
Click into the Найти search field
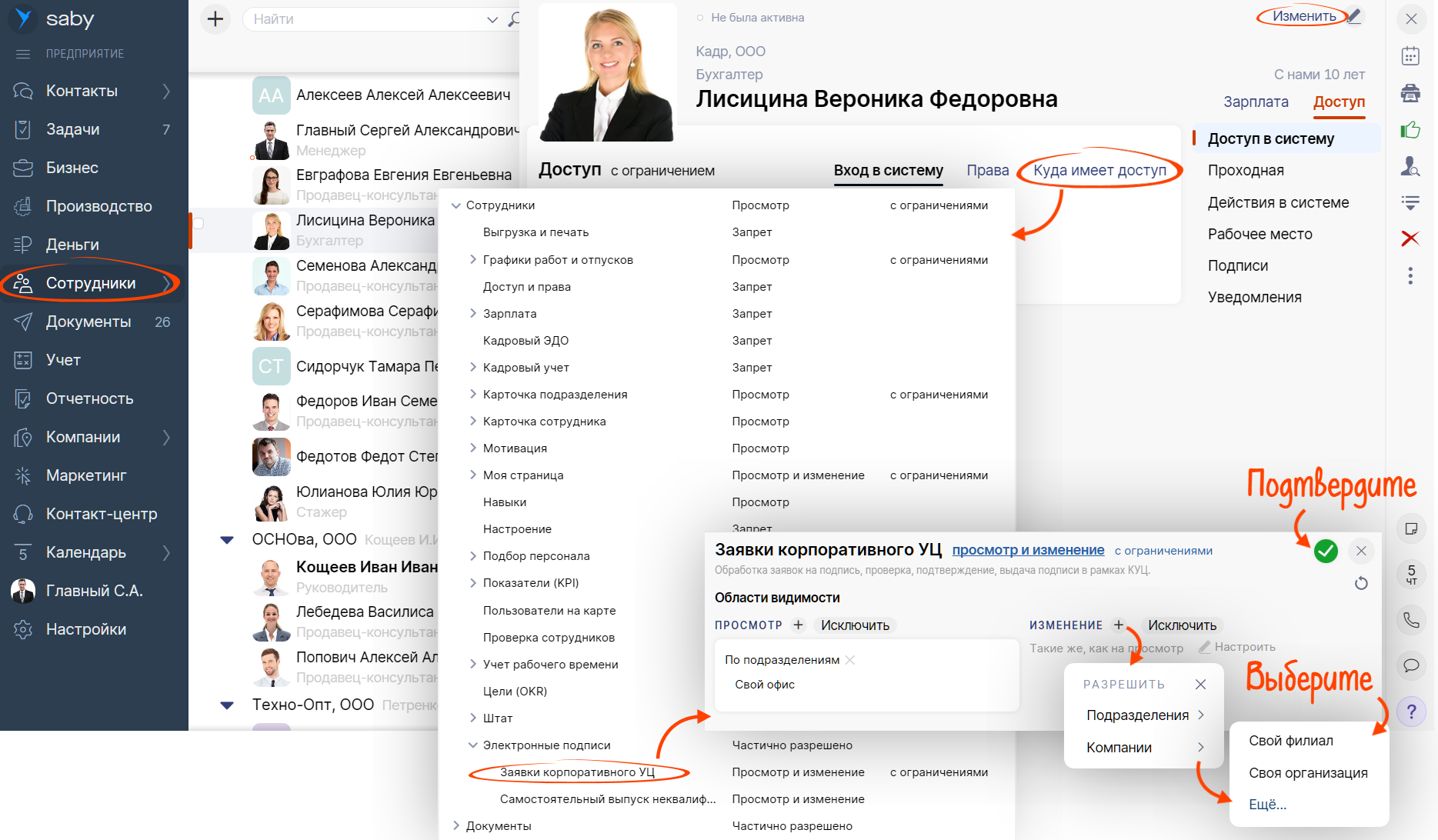tap(365, 19)
